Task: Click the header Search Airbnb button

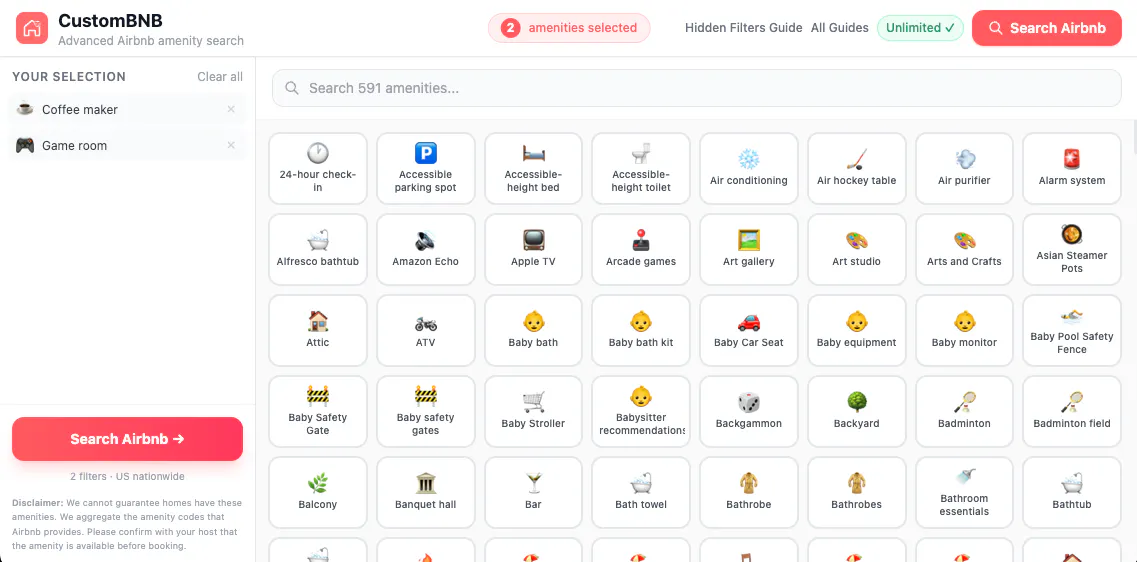Action: tap(1046, 28)
